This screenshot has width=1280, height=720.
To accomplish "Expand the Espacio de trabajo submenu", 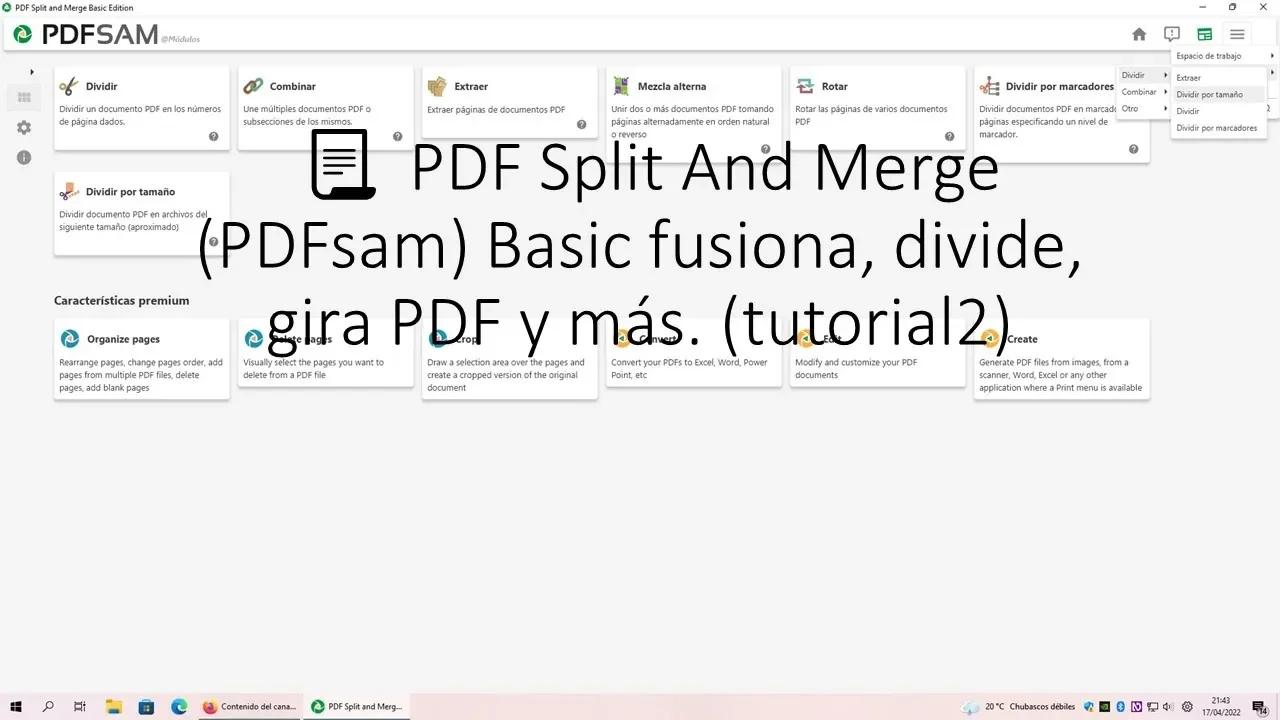I will 1271,55.
